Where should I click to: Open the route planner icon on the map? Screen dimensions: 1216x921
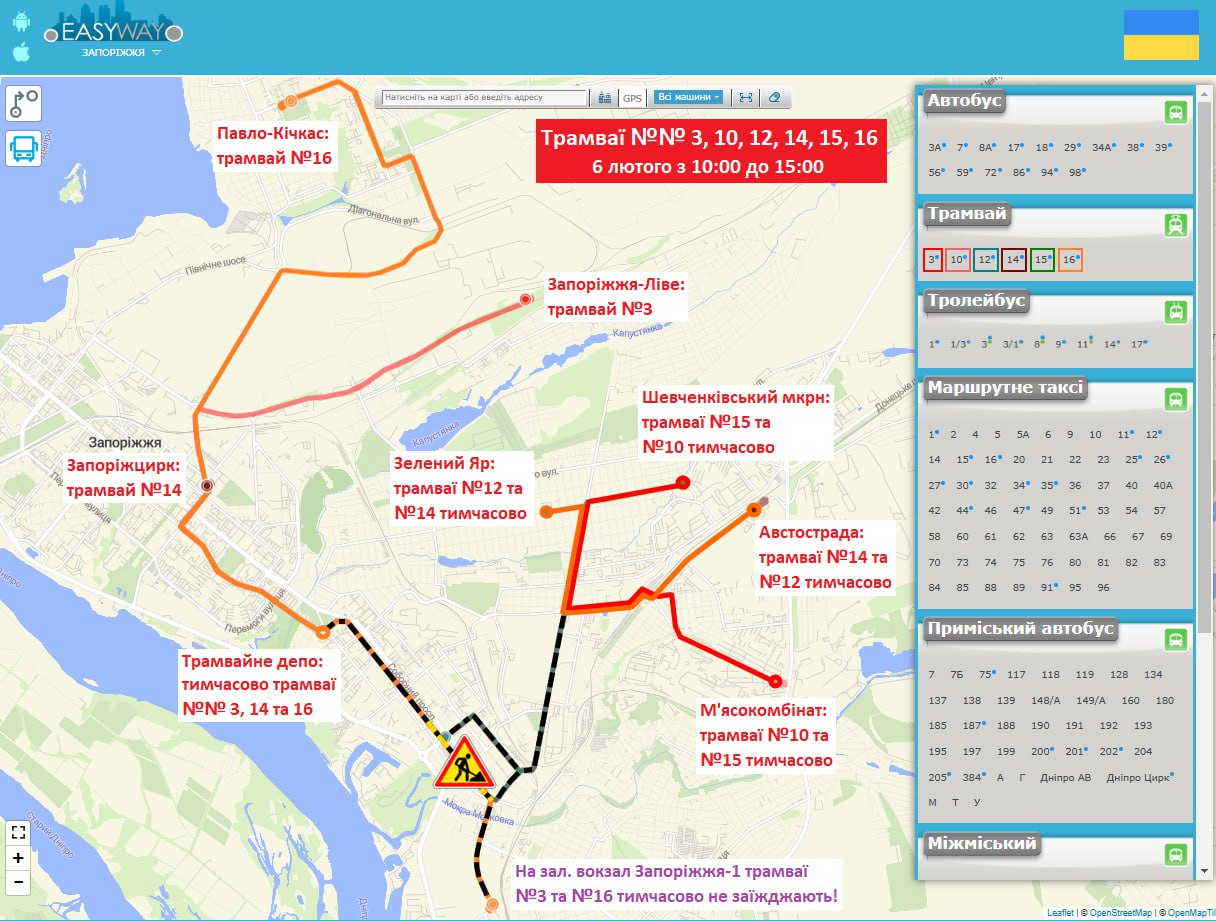tap(24, 103)
